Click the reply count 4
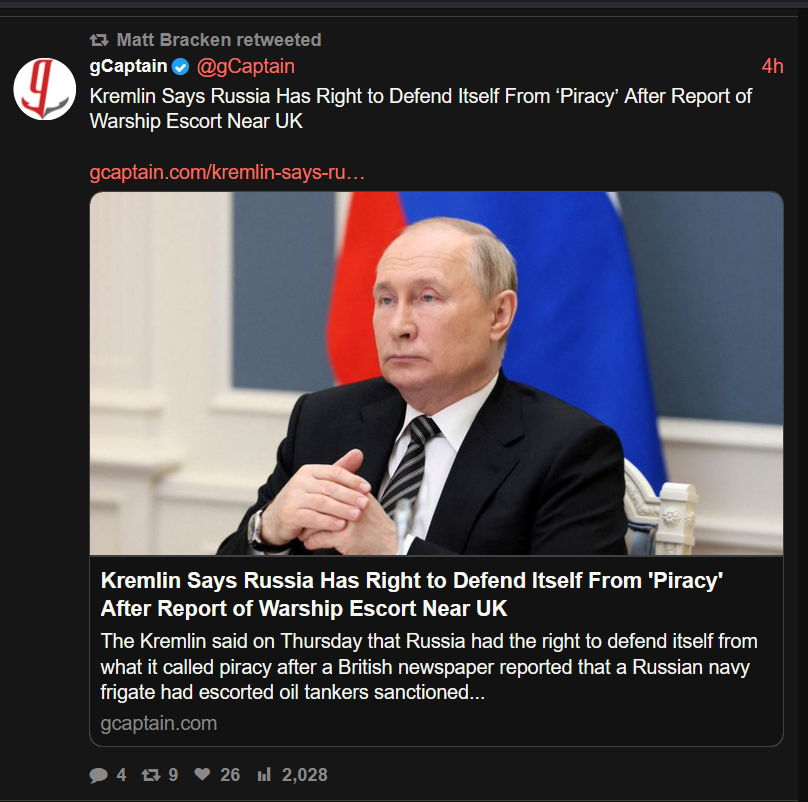808x802 pixels. pyautogui.click(x=121, y=775)
